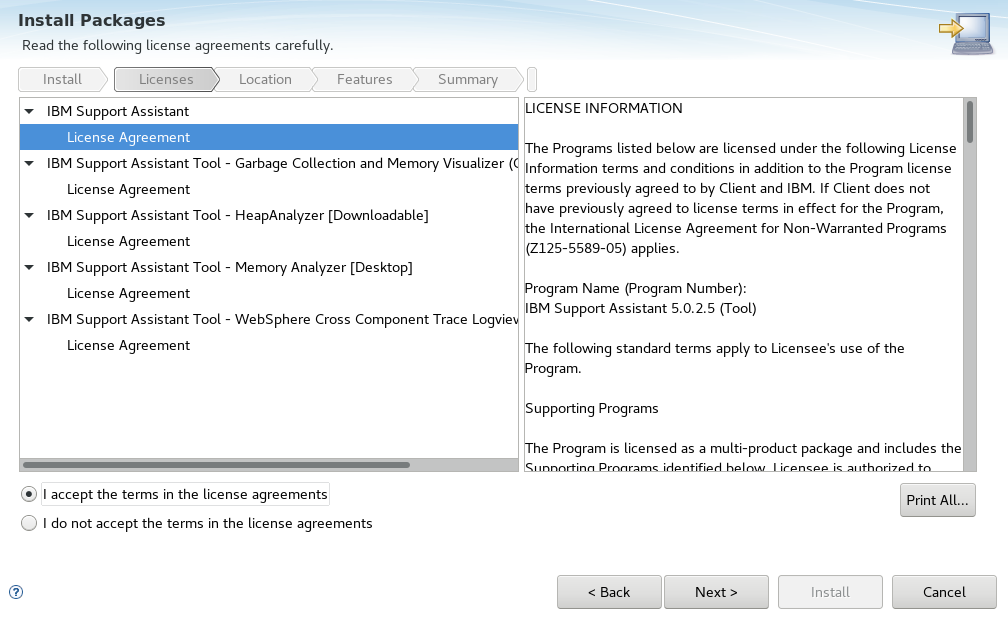The height and width of the screenshot is (620, 1008).
Task: Click the help question mark icon
Action: [x=16, y=592]
